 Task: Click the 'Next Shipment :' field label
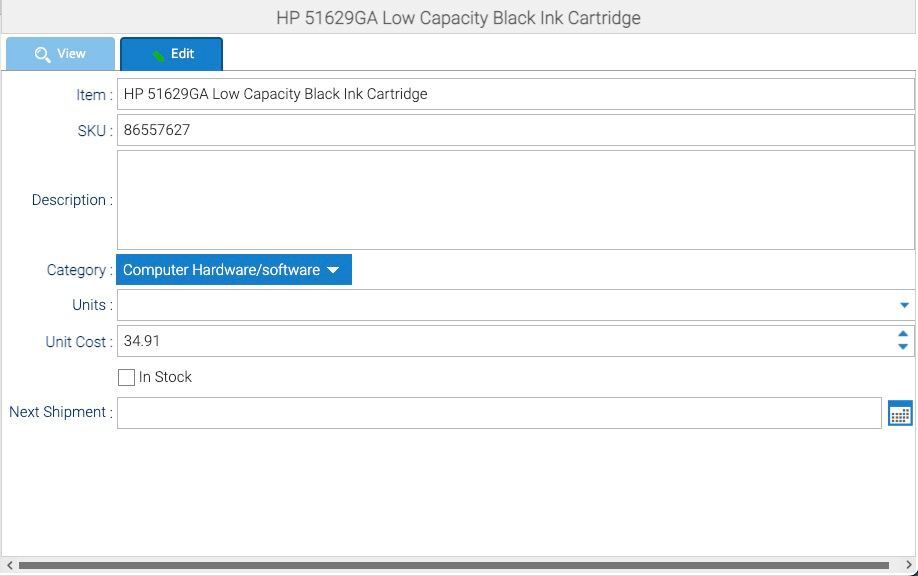(x=61, y=412)
